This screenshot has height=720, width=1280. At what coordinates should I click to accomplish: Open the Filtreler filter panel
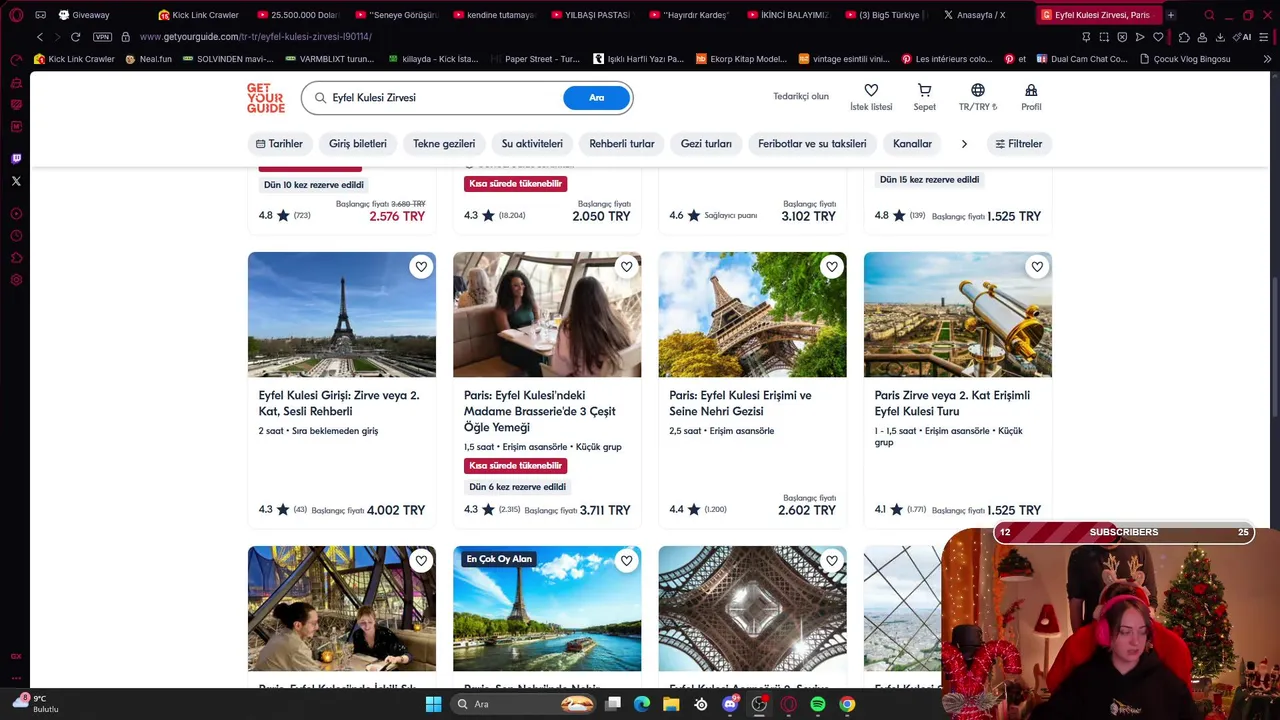click(1019, 144)
